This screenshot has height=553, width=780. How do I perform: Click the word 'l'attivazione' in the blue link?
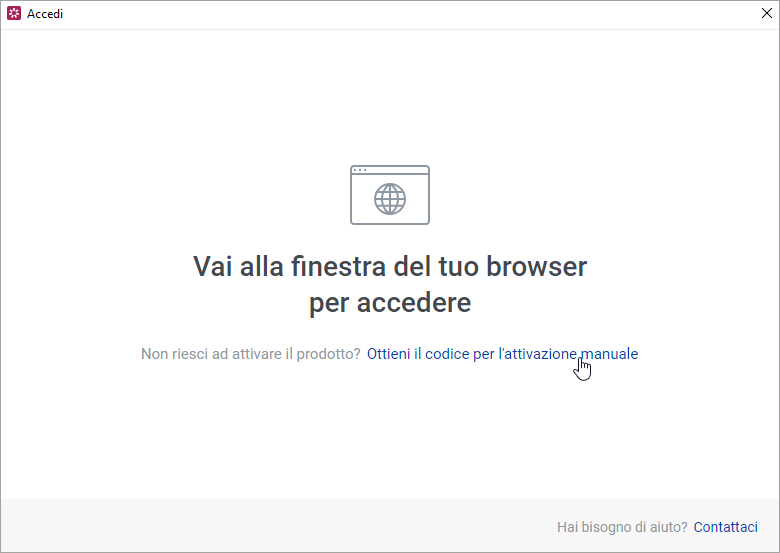tap(538, 354)
